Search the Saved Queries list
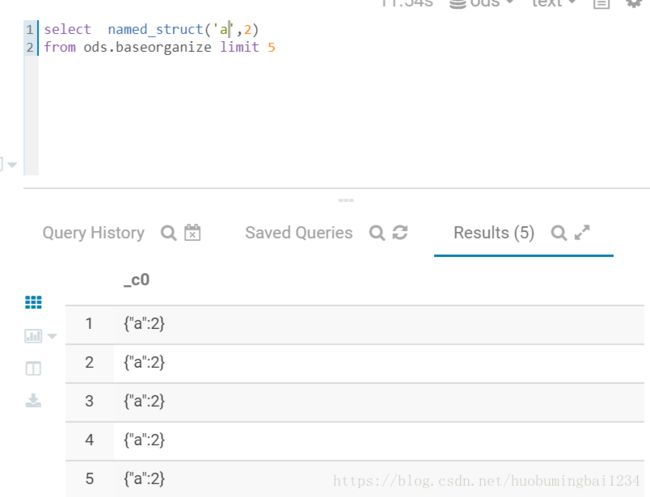650x497 pixels. [x=377, y=233]
